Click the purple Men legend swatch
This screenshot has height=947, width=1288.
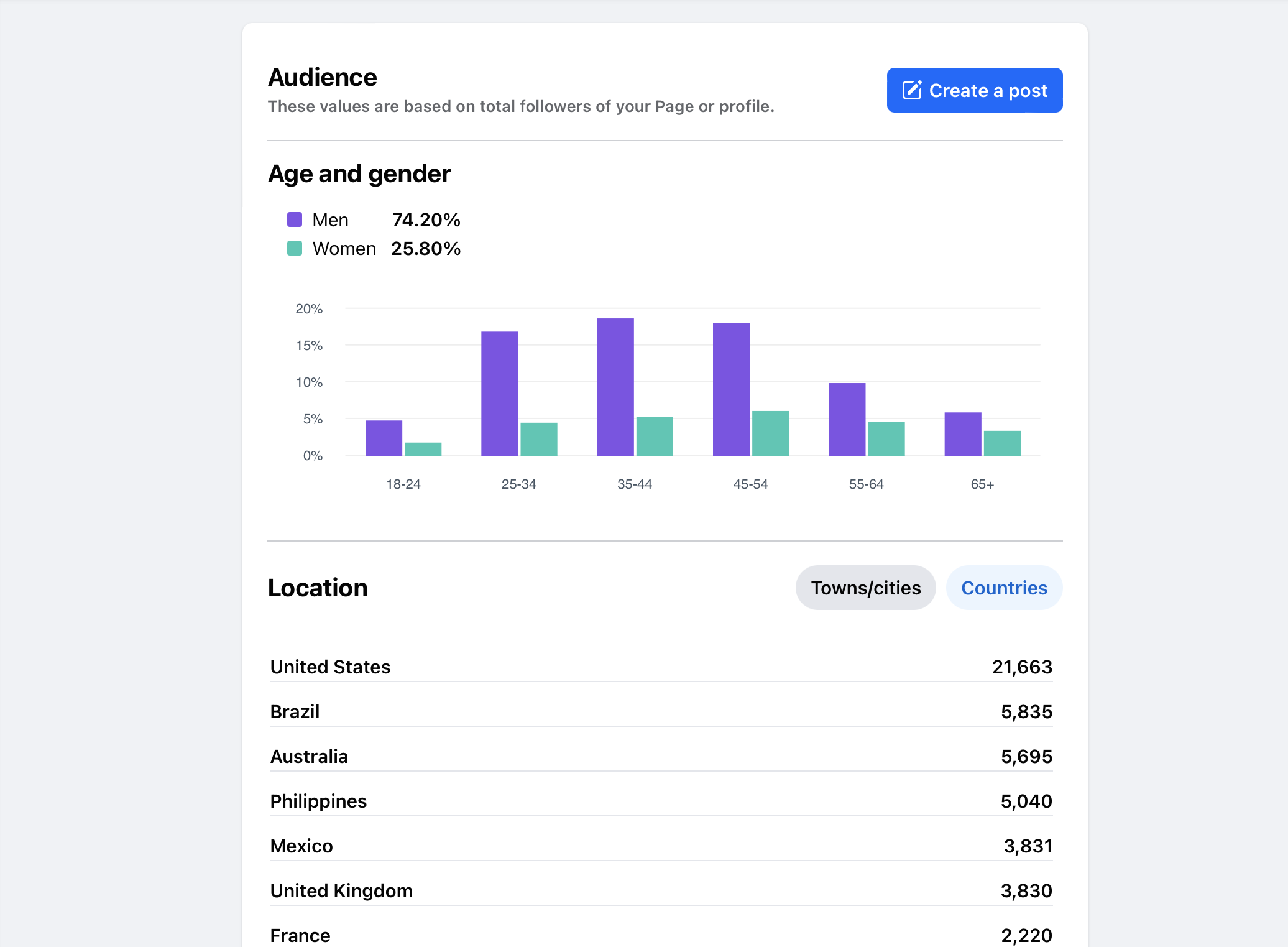point(295,219)
